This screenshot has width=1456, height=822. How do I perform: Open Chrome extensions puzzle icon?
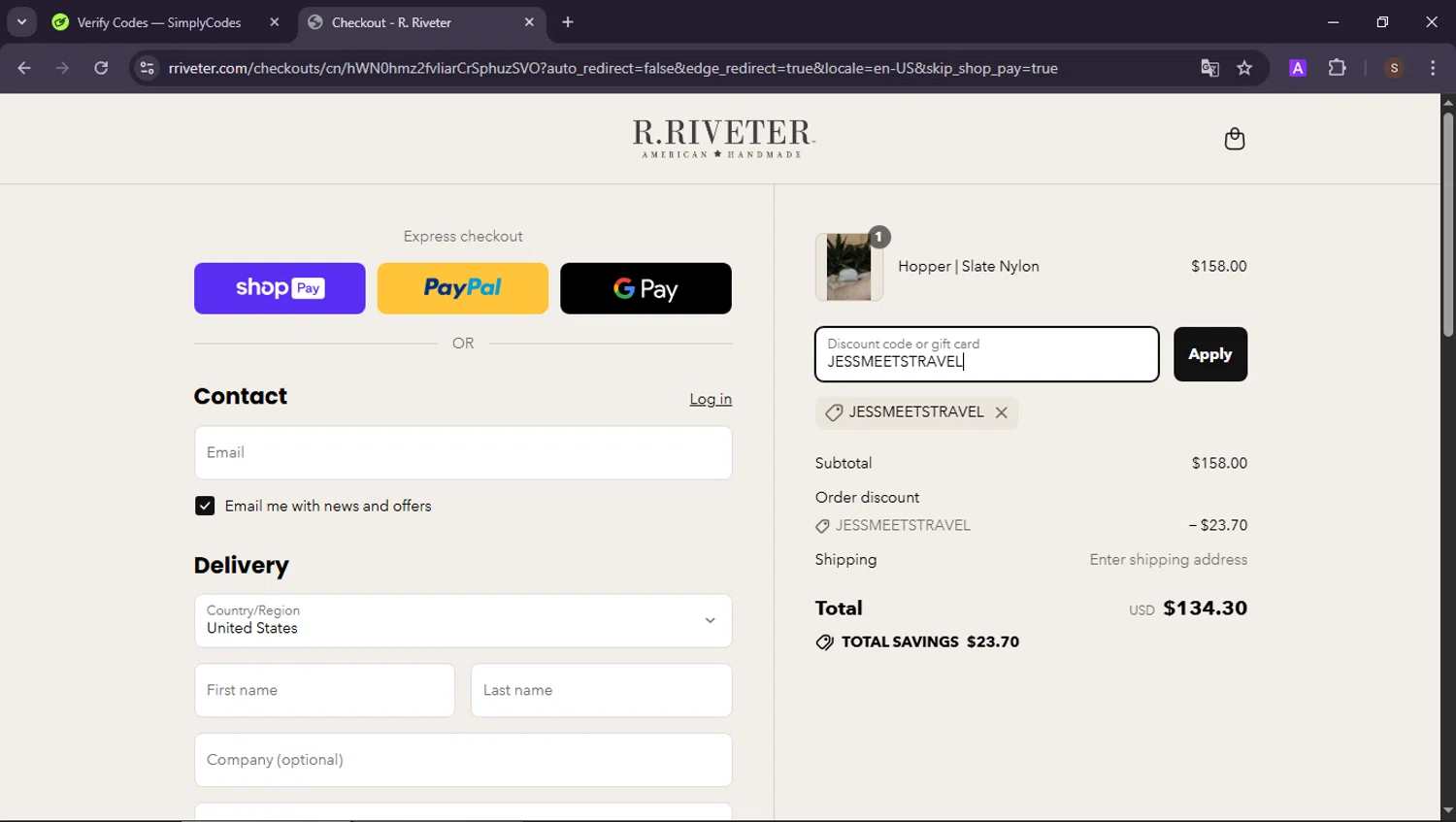[x=1337, y=68]
